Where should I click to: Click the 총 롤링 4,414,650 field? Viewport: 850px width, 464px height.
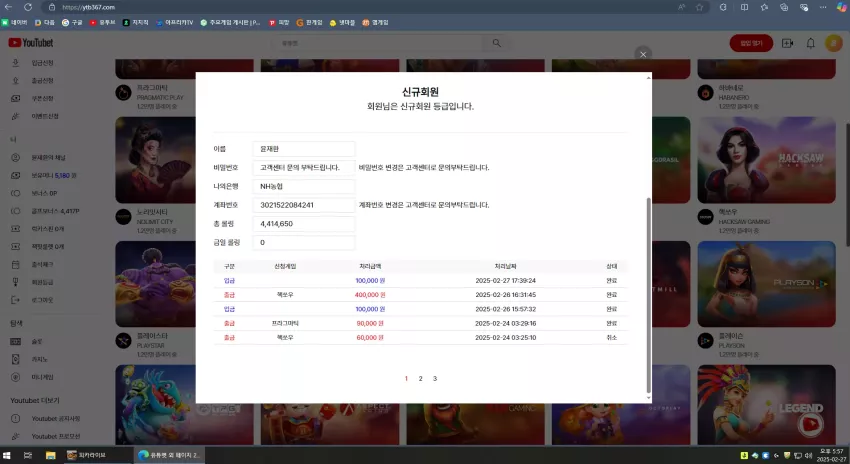point(304,224)
